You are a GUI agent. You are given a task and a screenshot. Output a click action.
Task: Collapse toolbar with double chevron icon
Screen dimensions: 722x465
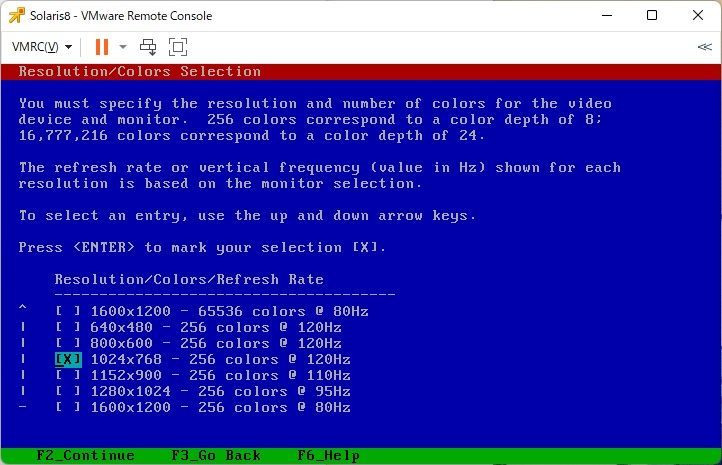[705, 47]
